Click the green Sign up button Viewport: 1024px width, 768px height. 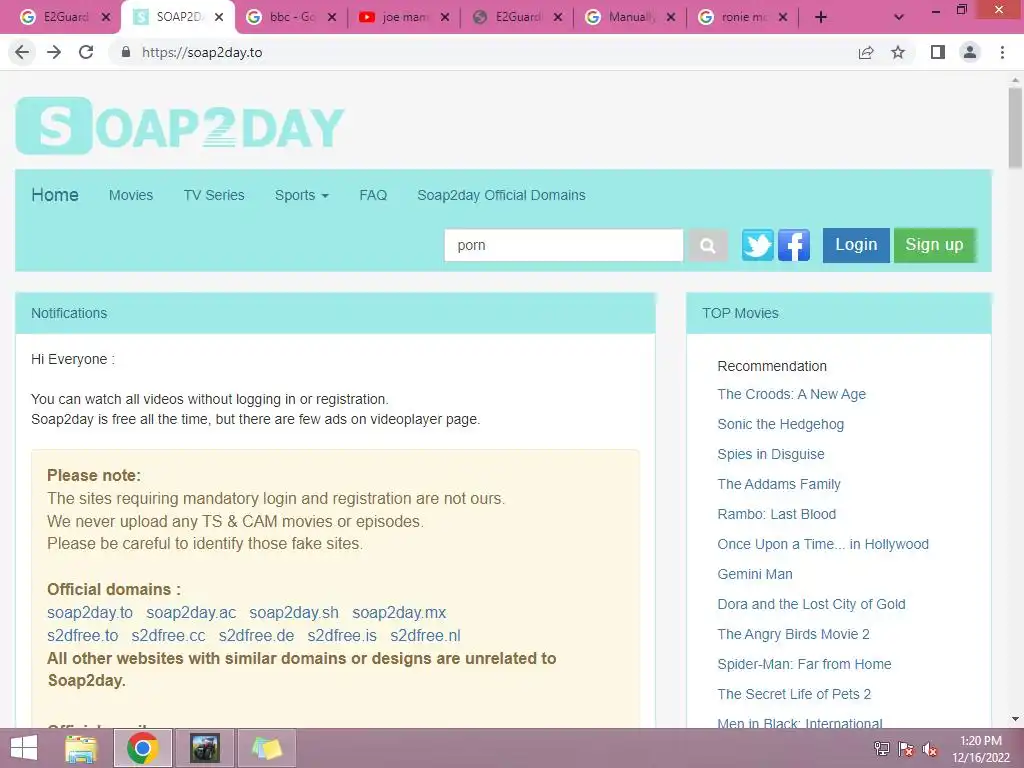click(x=935, y=245)
